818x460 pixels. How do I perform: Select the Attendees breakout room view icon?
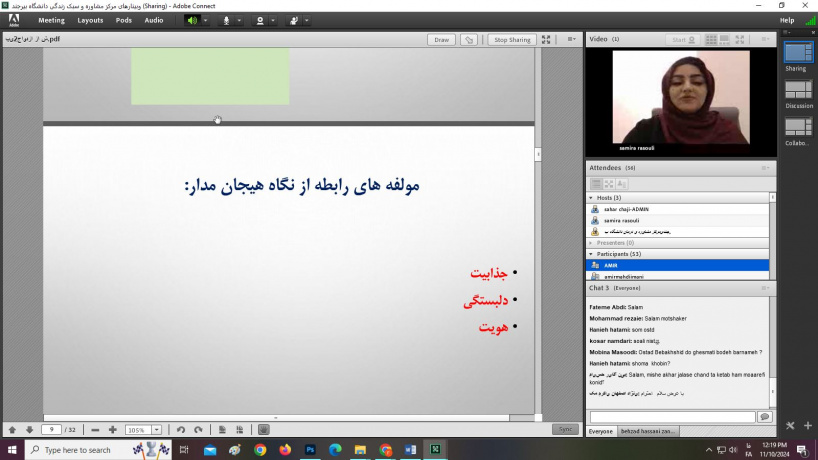(x=609, y=184)
